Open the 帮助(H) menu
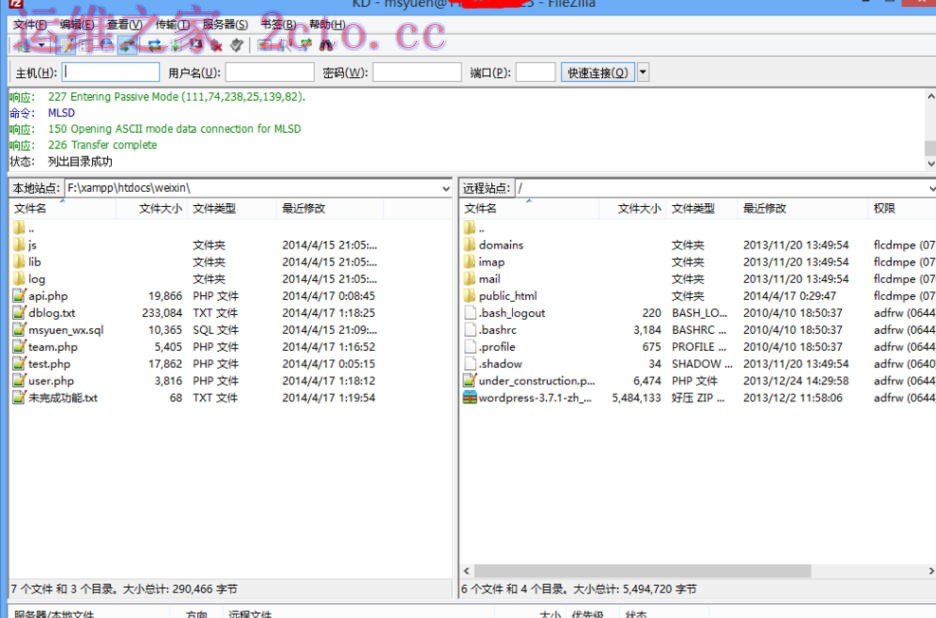The width and height of the screenshot is (936, 618). [327, 25]
